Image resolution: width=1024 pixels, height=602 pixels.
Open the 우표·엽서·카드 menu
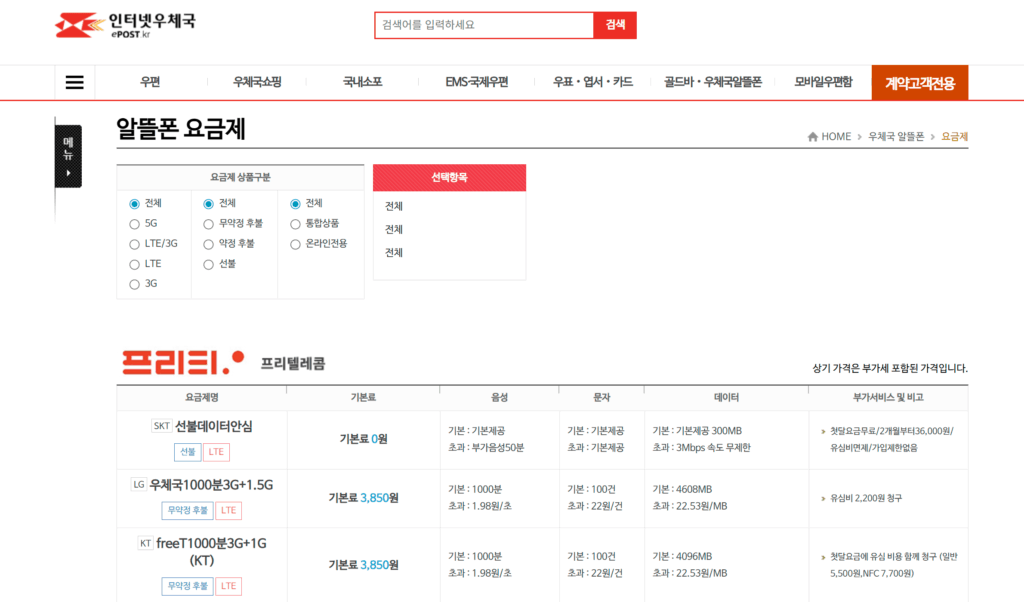[593, 82]
